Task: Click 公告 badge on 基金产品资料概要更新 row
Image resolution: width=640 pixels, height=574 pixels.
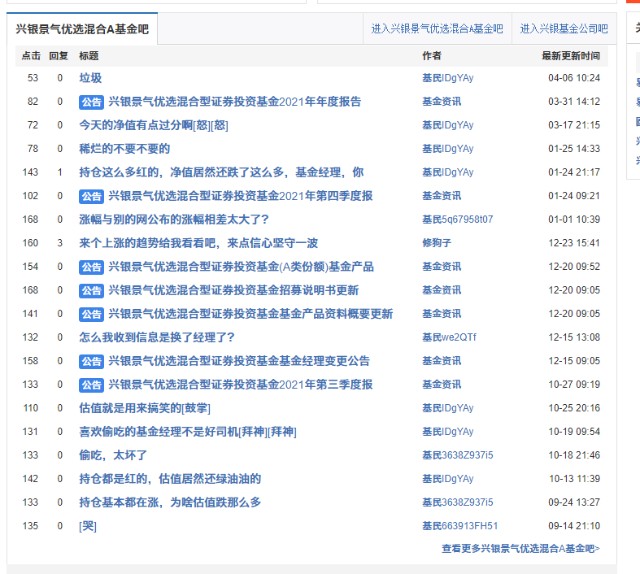Action: pyautogui.click(x=91, y=314)
